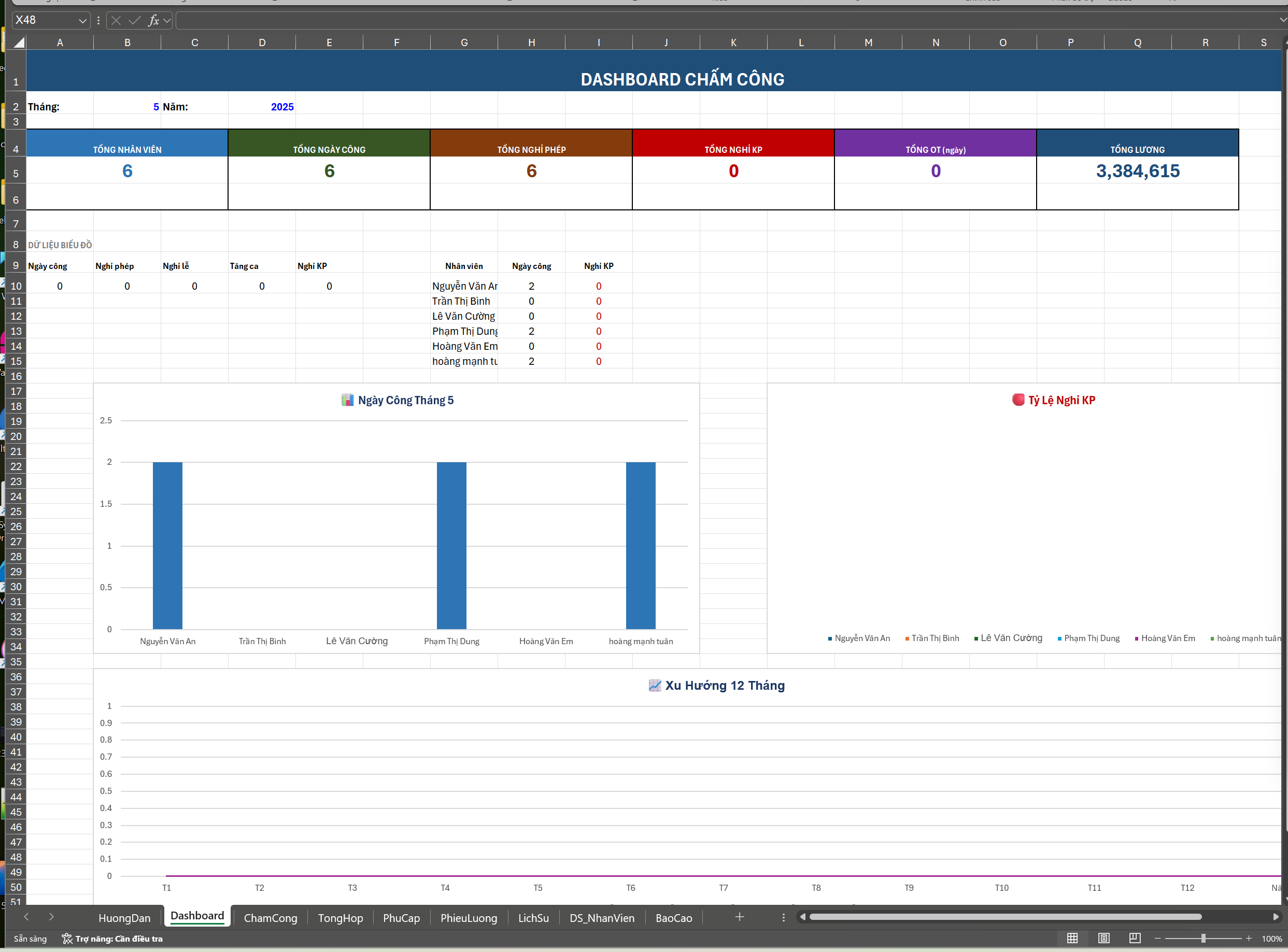Click the formula Cancel X icon

point(116,21)
